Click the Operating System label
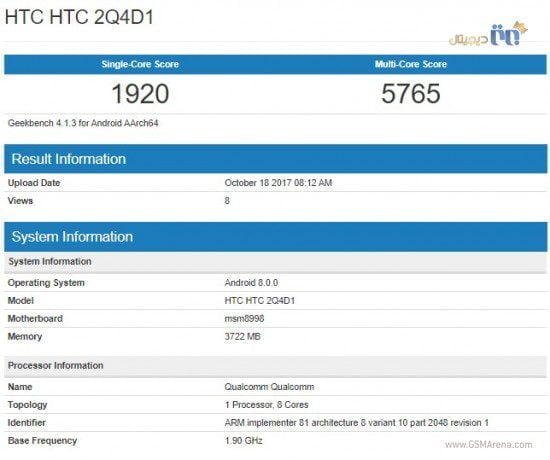 (x=46, y=283)
